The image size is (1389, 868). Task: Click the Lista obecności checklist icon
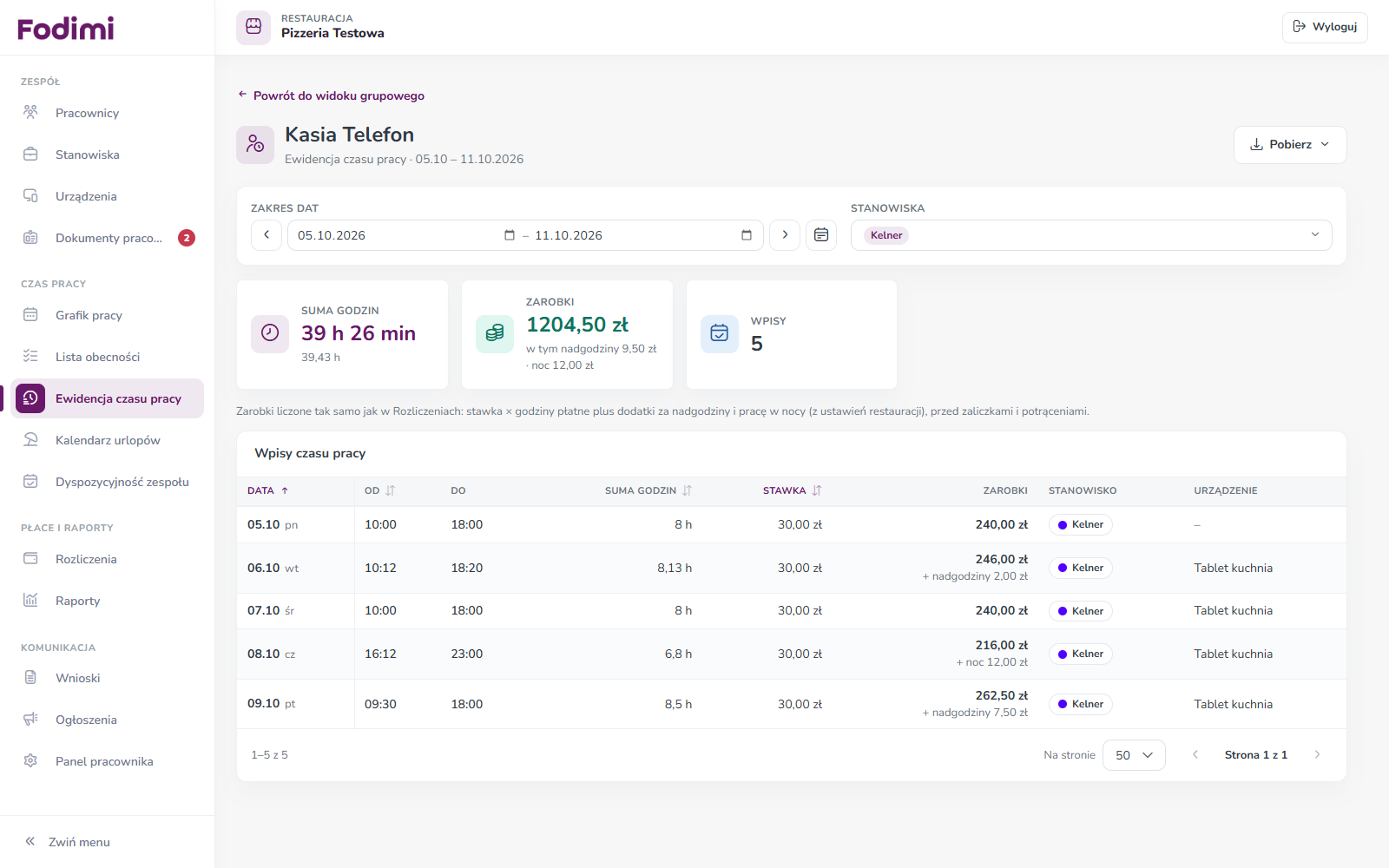pos(30,357)
